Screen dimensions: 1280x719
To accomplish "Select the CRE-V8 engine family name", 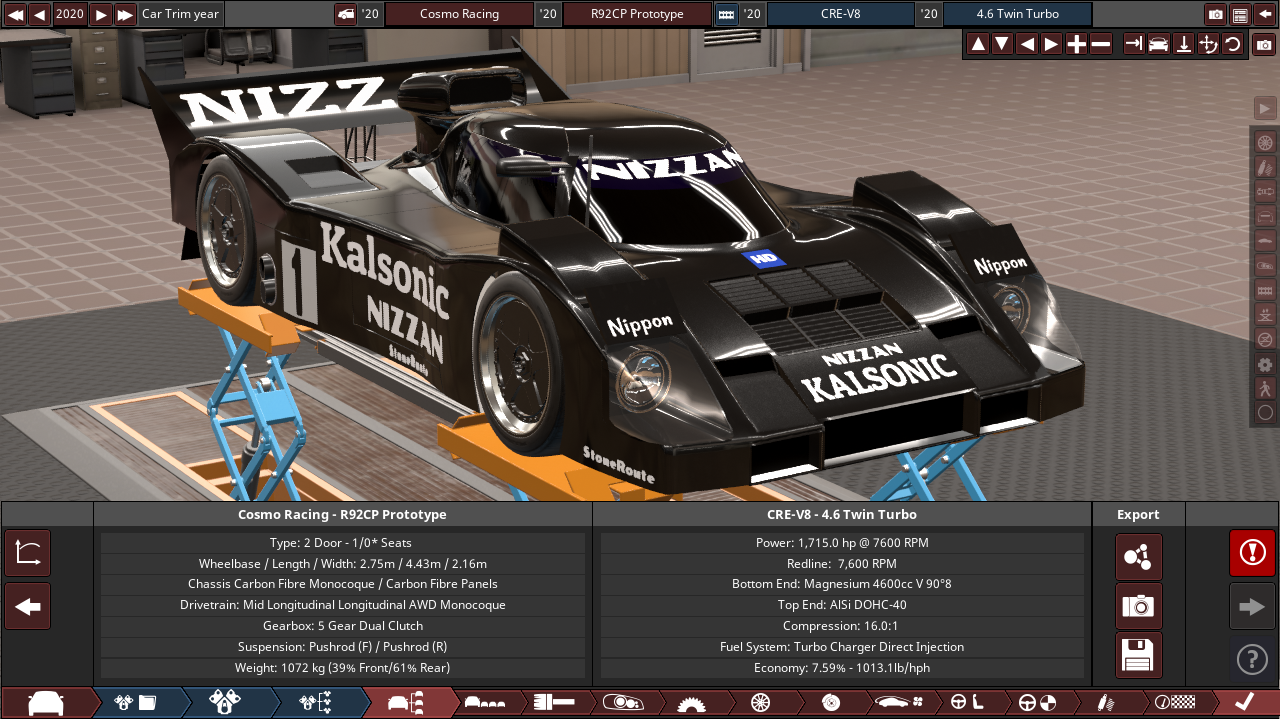I will pos(840,14).
